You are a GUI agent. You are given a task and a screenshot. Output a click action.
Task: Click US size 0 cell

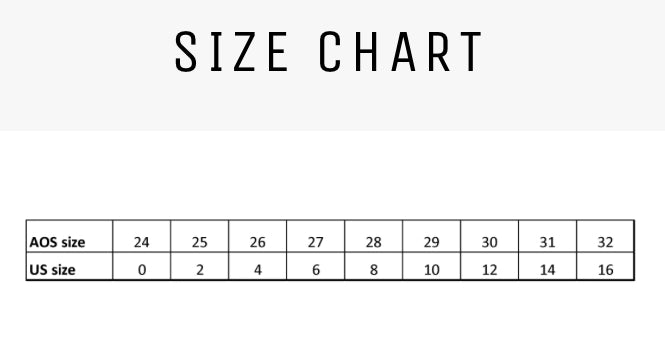[x=142, y=266]
